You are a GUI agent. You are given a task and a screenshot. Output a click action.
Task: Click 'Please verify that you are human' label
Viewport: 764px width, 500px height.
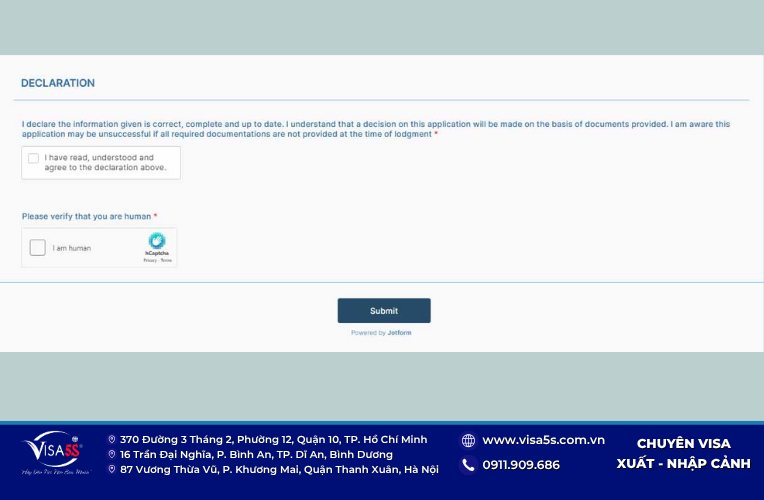(x=86, y=216)
